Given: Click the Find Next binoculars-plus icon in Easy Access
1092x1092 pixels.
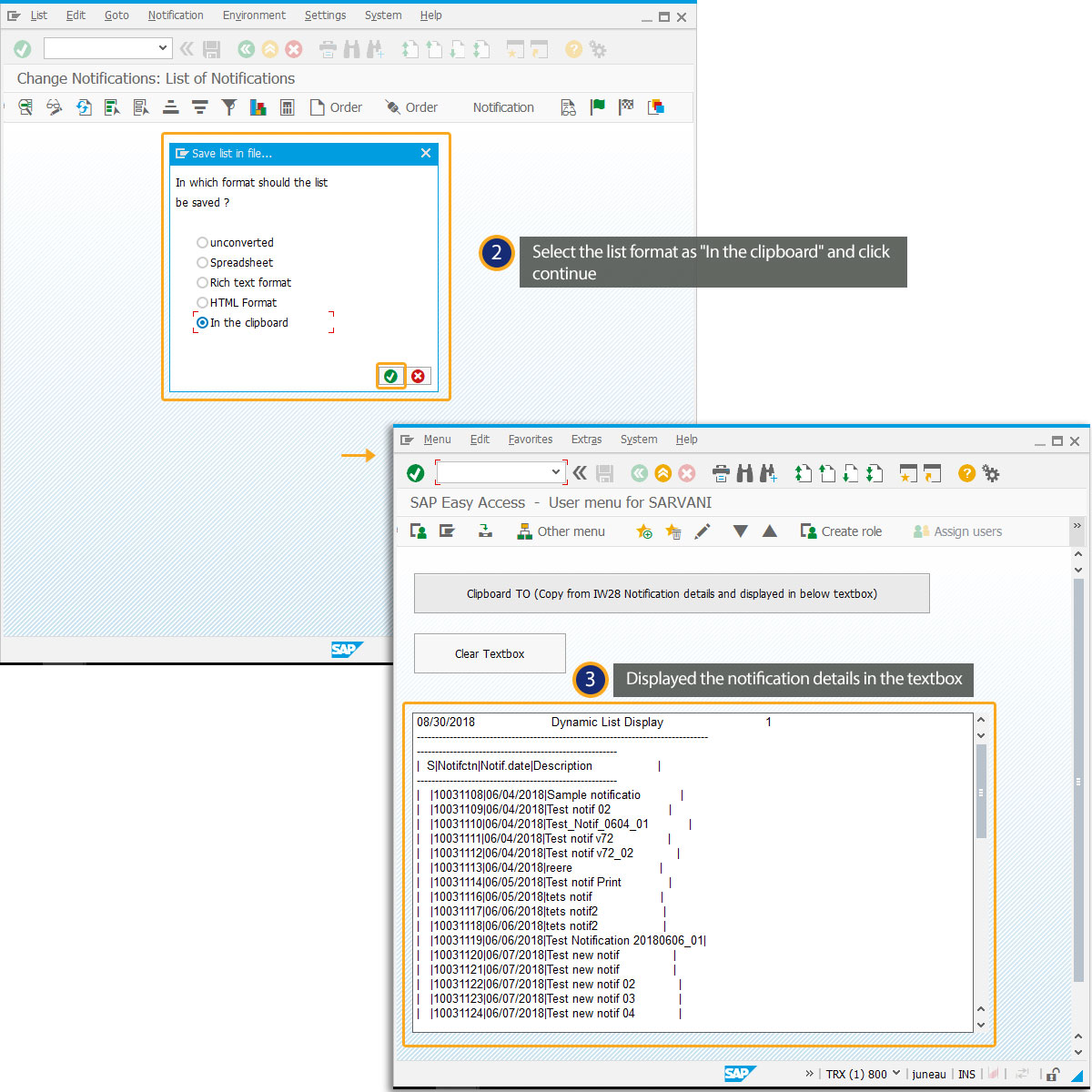Looking at the screenshot, I should [769, 473].
